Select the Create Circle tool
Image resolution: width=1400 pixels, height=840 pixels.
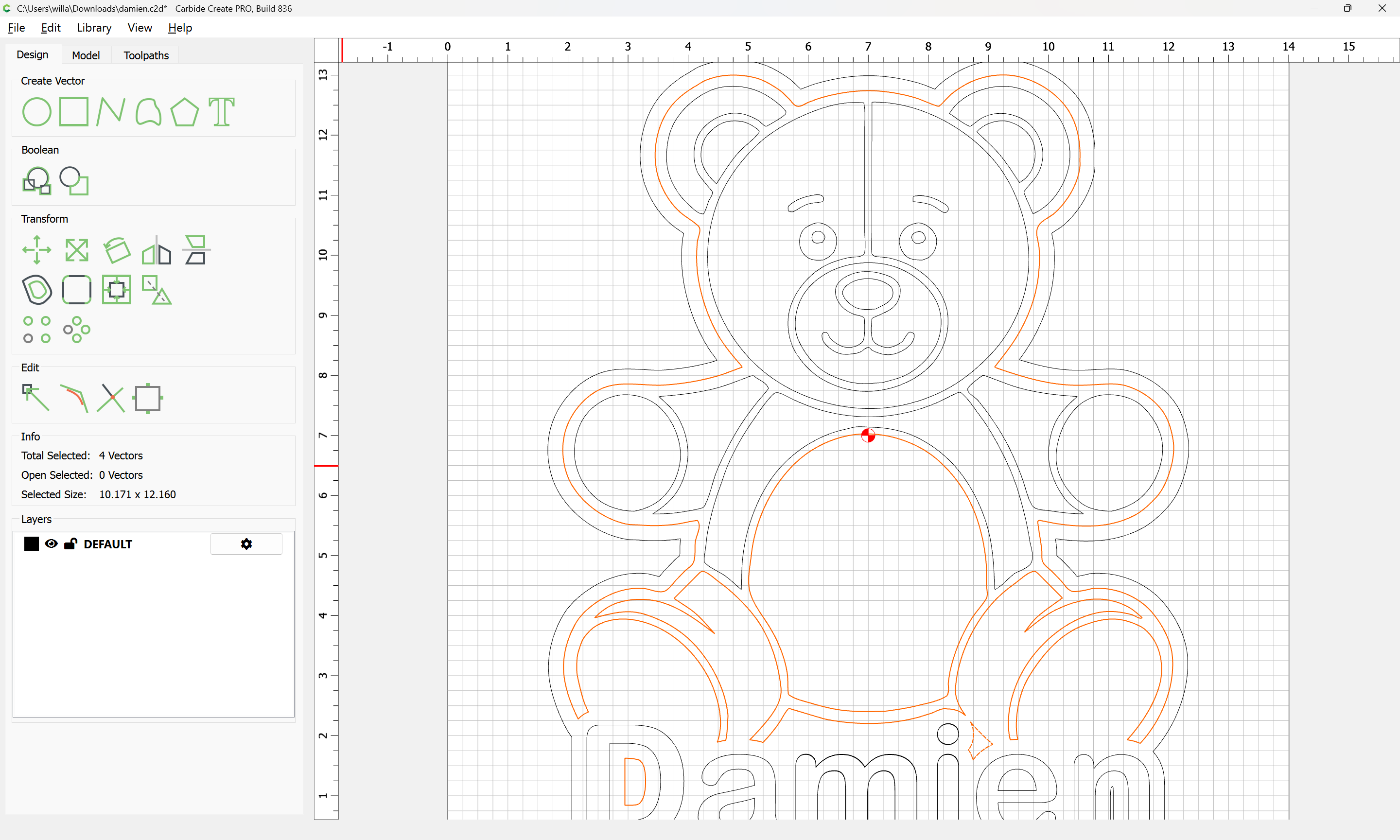(x=37, y=111)
